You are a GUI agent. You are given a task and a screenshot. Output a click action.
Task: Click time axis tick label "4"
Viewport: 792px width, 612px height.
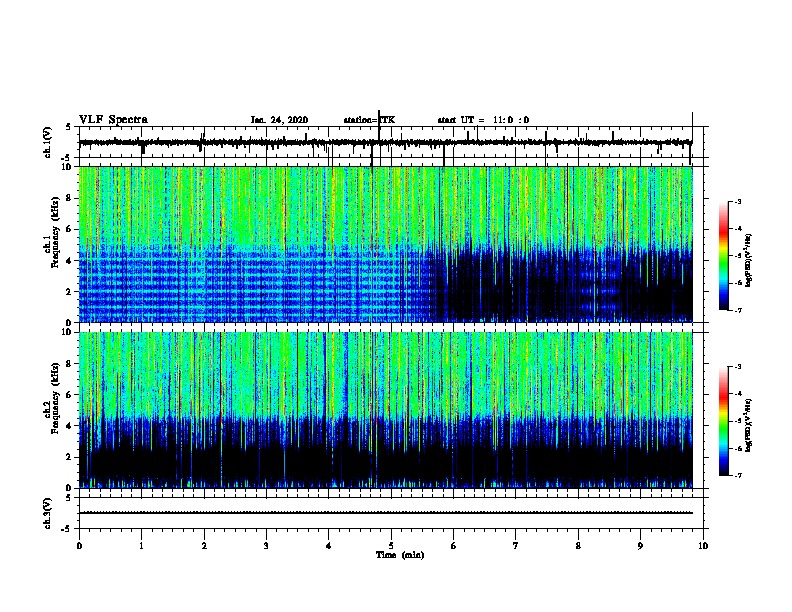(329, 545)
